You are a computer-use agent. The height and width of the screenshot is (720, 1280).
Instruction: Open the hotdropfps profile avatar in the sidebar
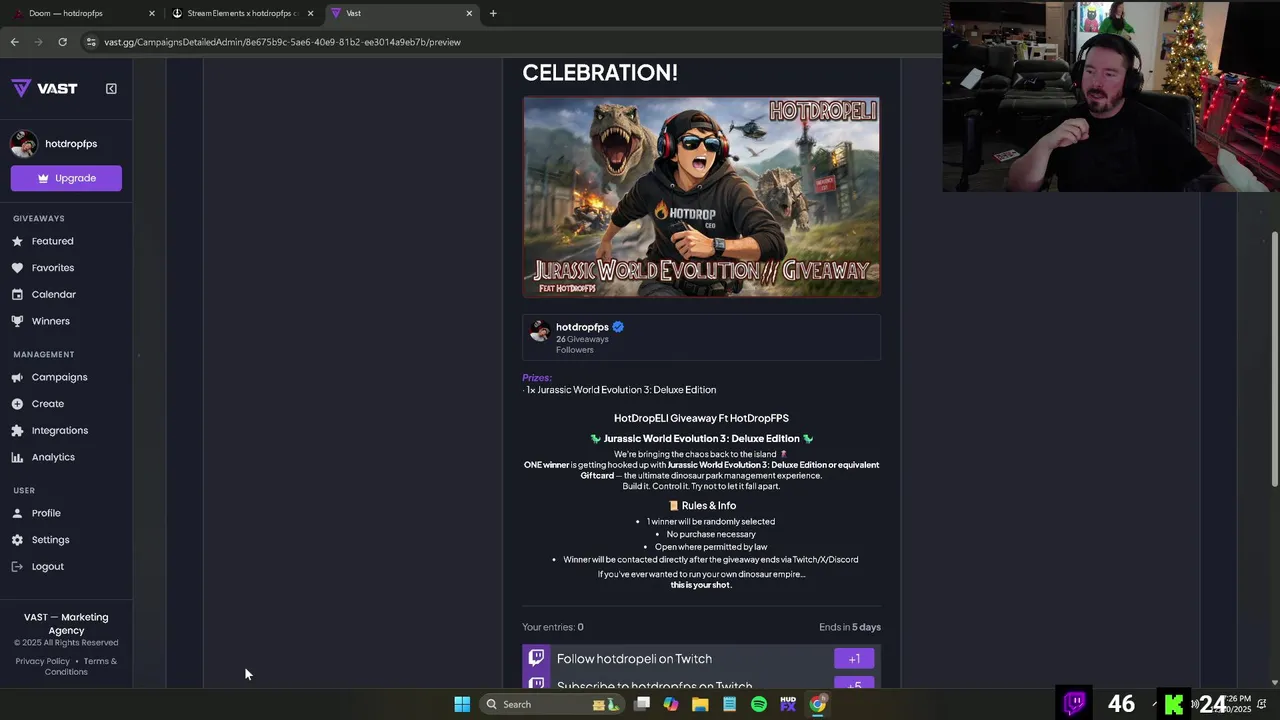point(24,144)
